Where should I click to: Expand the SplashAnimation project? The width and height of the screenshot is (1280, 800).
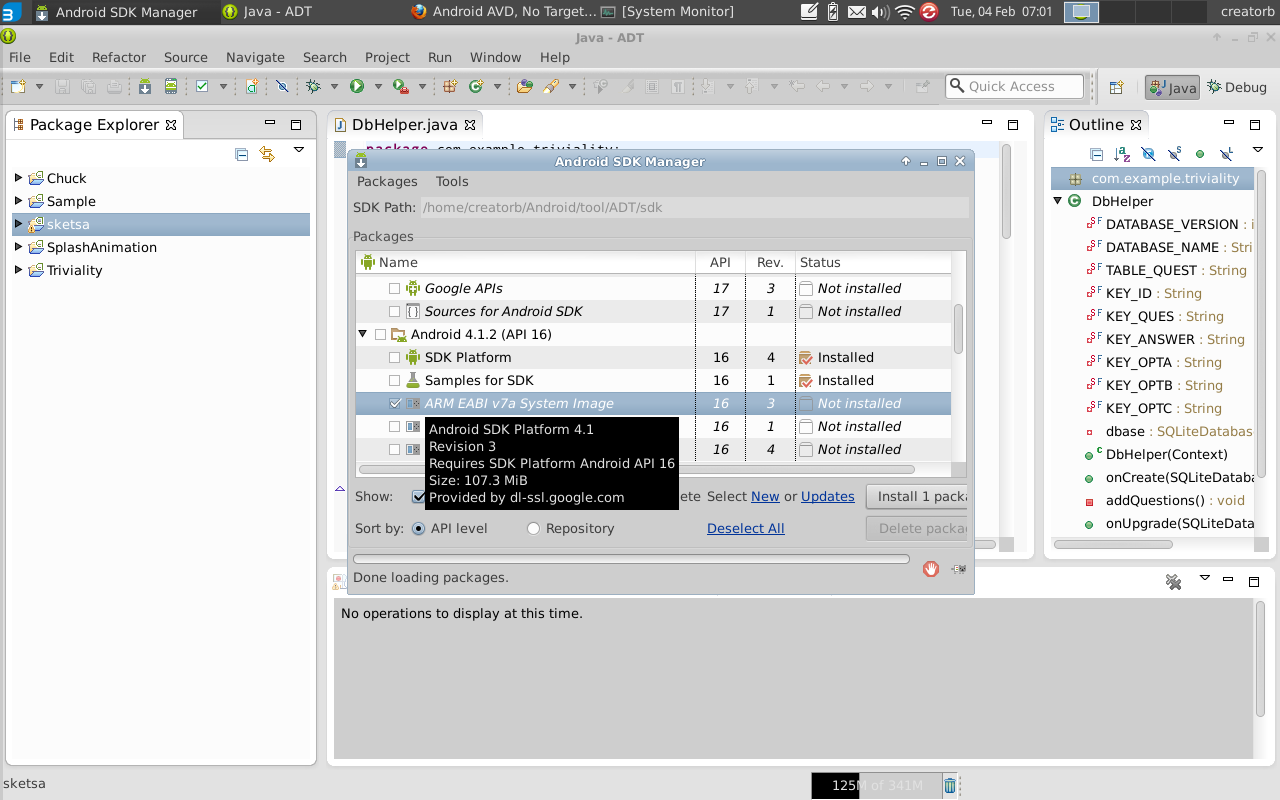pos(18,247)
